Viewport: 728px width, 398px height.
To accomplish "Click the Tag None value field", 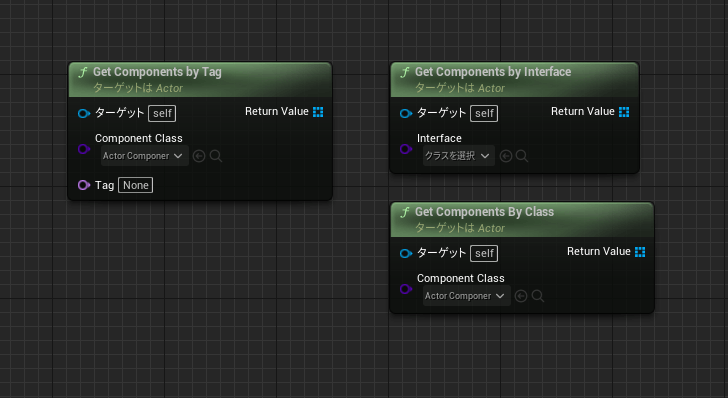I will click(136, 185).
